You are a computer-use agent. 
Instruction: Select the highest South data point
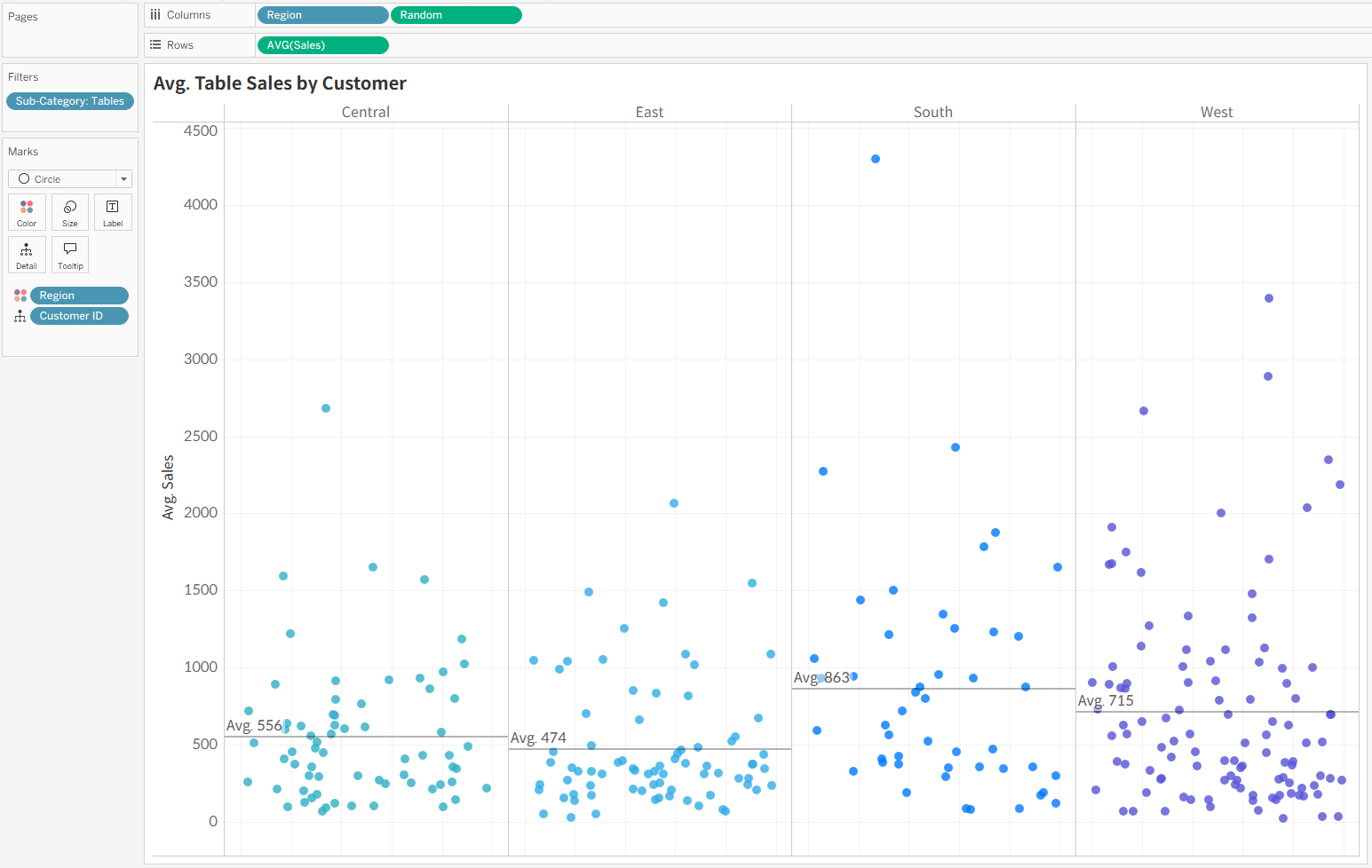pyautogui.click(x=876, y=159)
